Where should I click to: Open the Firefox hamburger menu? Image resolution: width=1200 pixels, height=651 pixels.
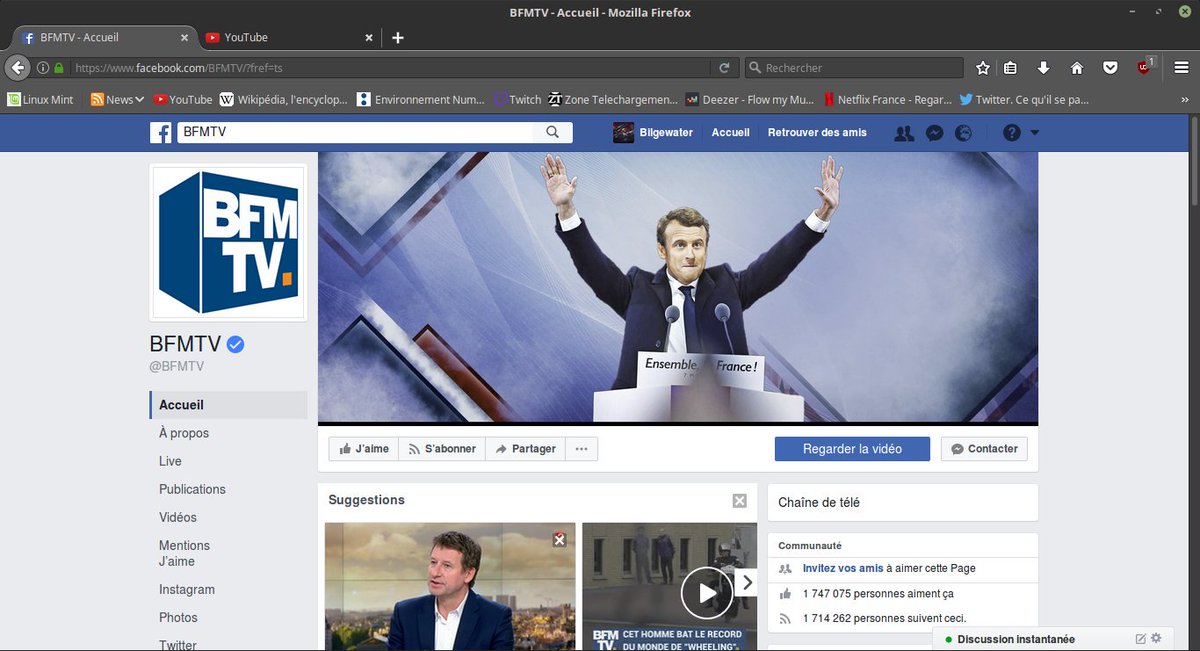1182,68
